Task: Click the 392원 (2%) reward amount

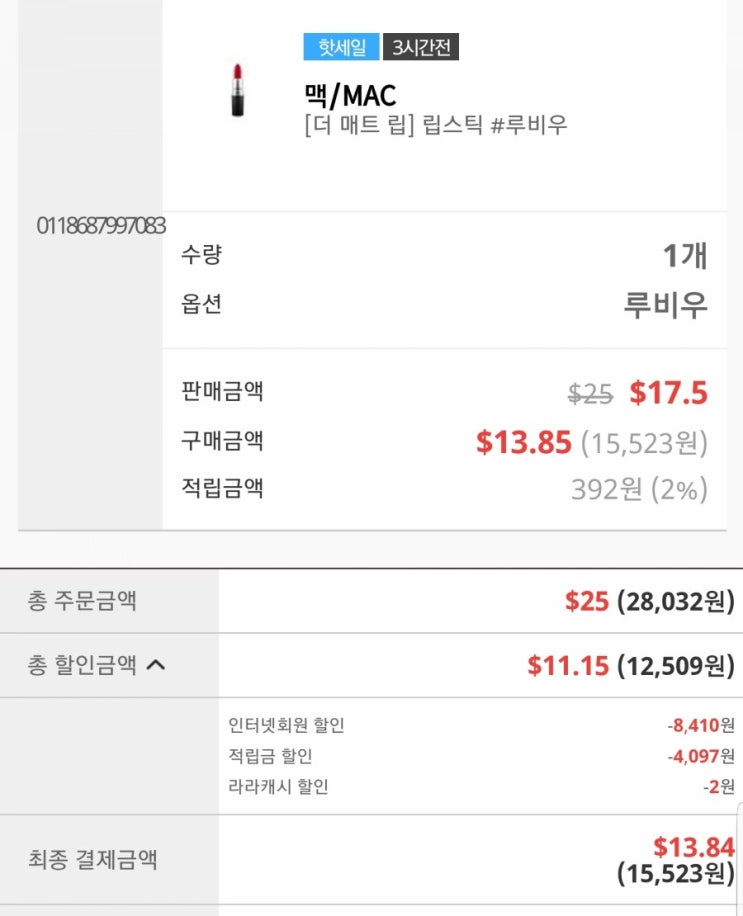Action: coord(639,489)
